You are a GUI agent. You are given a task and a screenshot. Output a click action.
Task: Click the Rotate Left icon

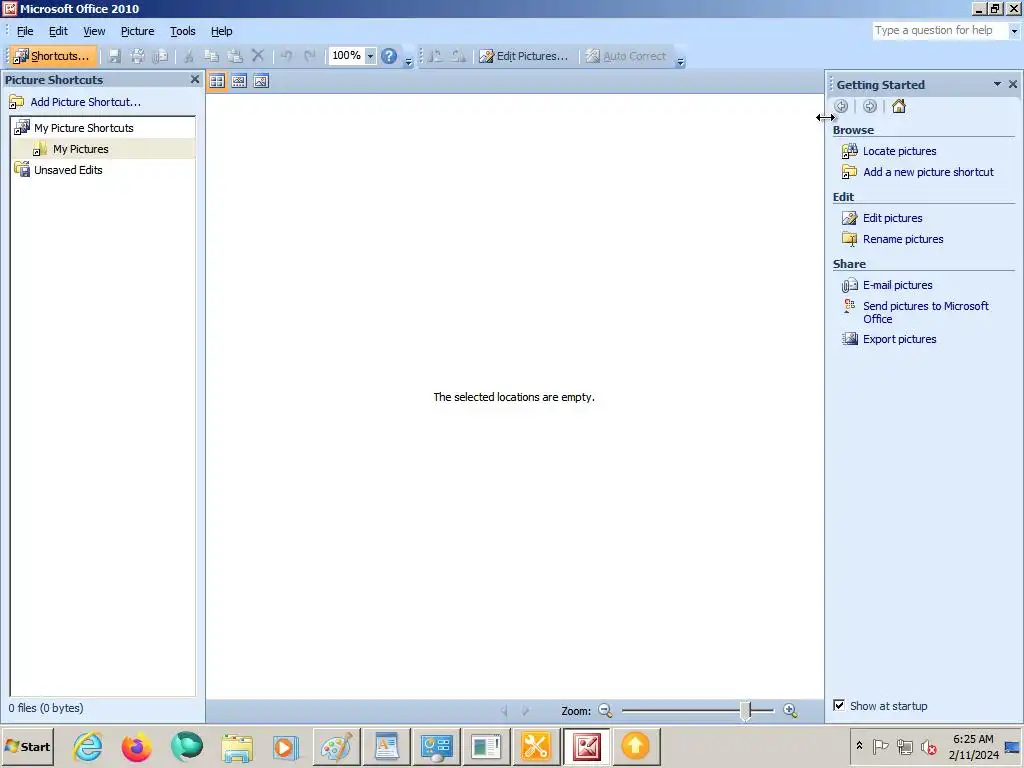[435, 56]
